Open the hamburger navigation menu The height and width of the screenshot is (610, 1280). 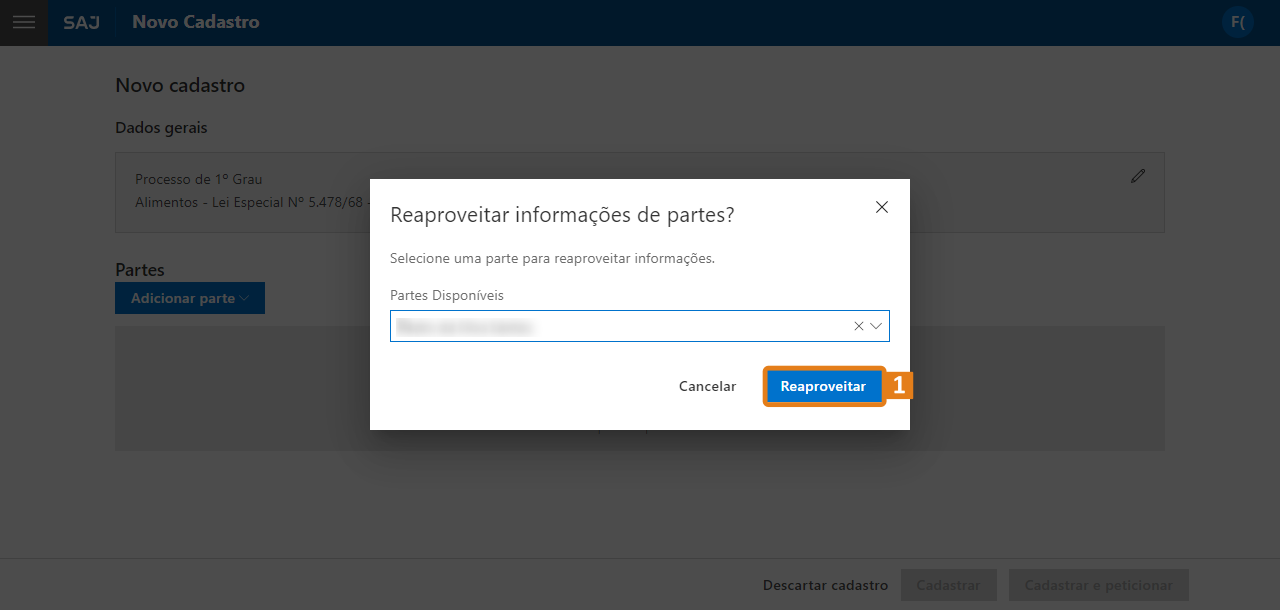[x=24, y=22]
